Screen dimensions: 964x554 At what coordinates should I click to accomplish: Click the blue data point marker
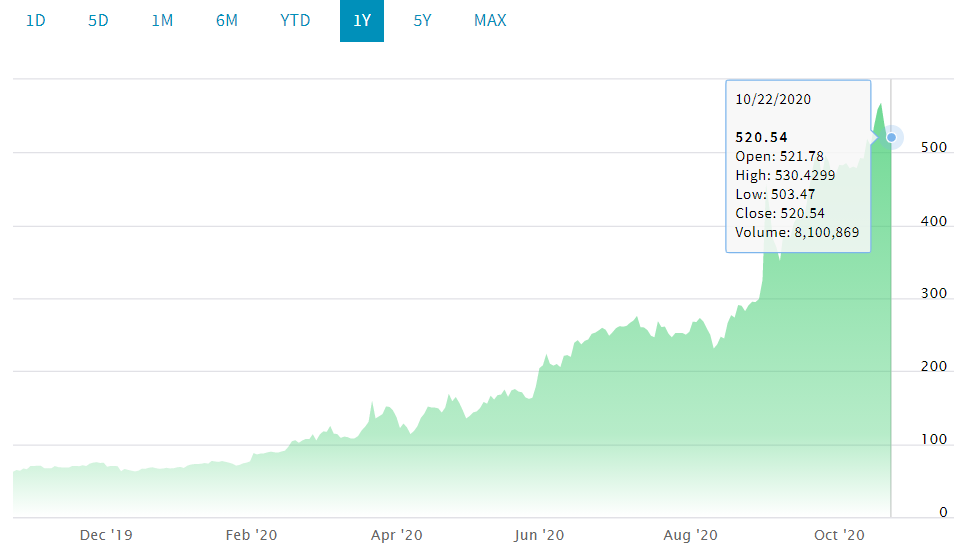(891, 137)
